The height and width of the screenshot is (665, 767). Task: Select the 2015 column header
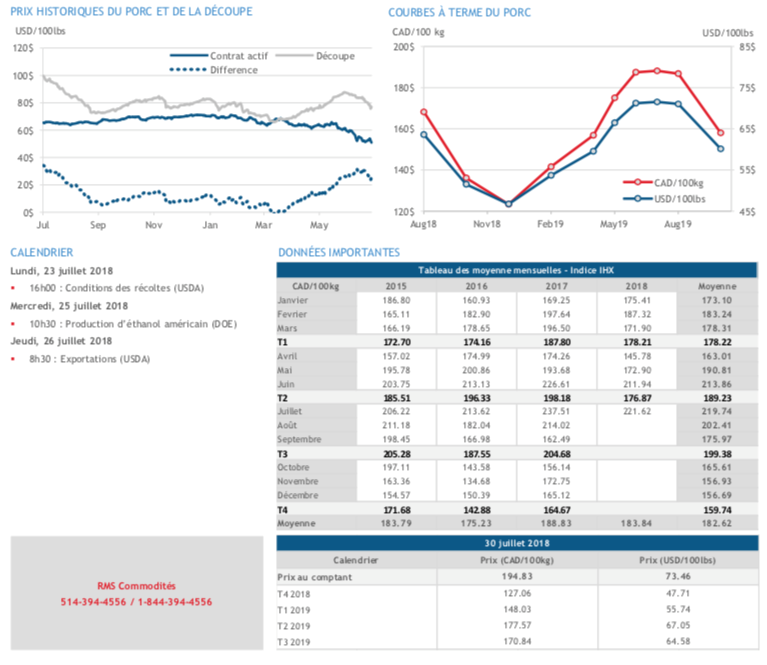click(397, 286)
